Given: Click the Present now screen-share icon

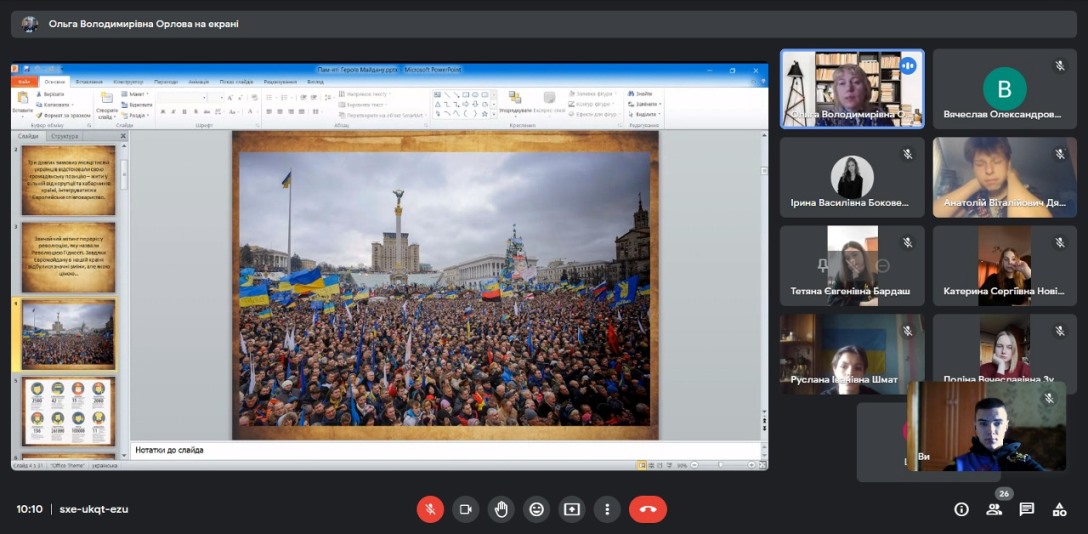Looking at the screenshot, I should coord(571,509).
